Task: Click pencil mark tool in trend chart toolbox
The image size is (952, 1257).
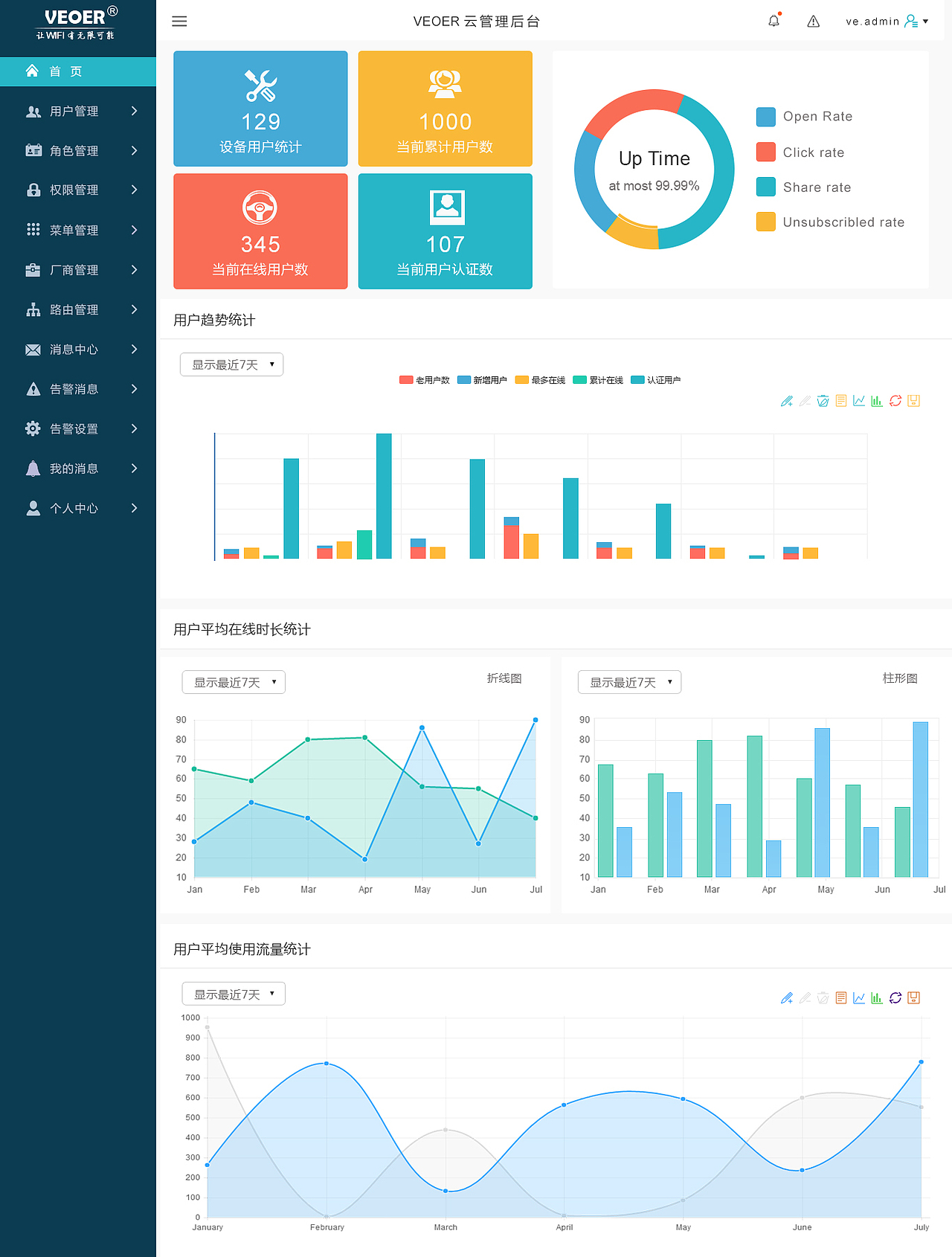Action: pyautogui.click(x=787, y=401)
